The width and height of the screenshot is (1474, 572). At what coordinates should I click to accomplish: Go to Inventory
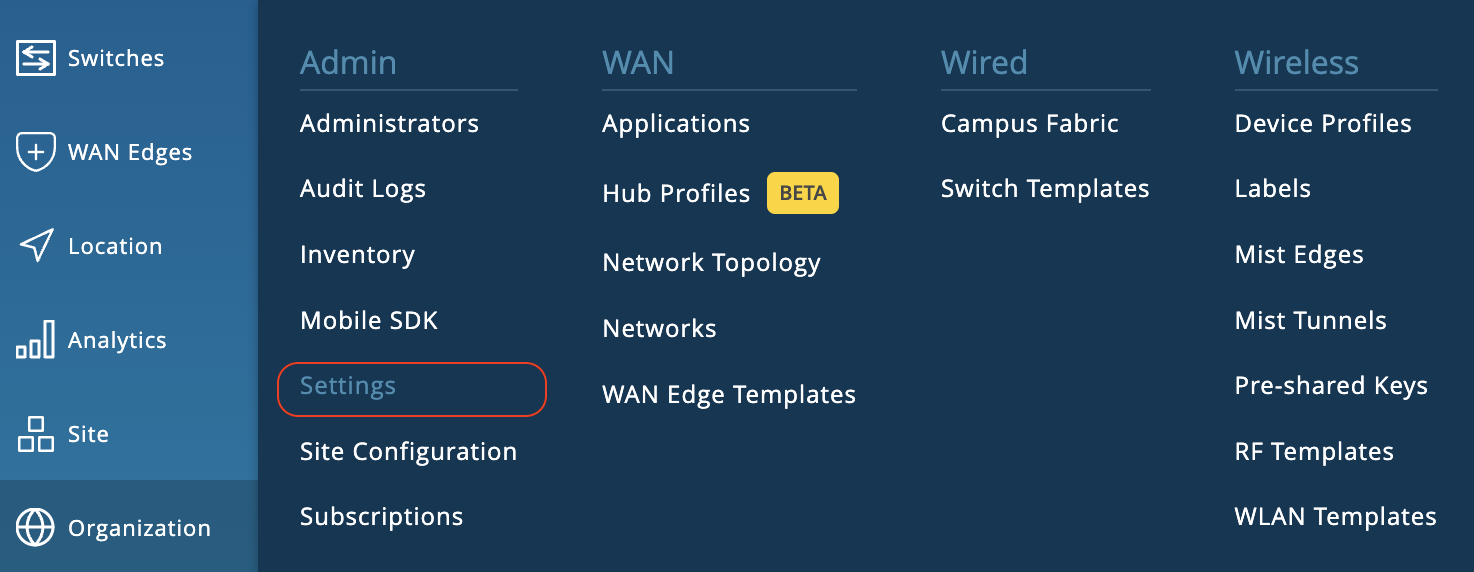[357, 255]
